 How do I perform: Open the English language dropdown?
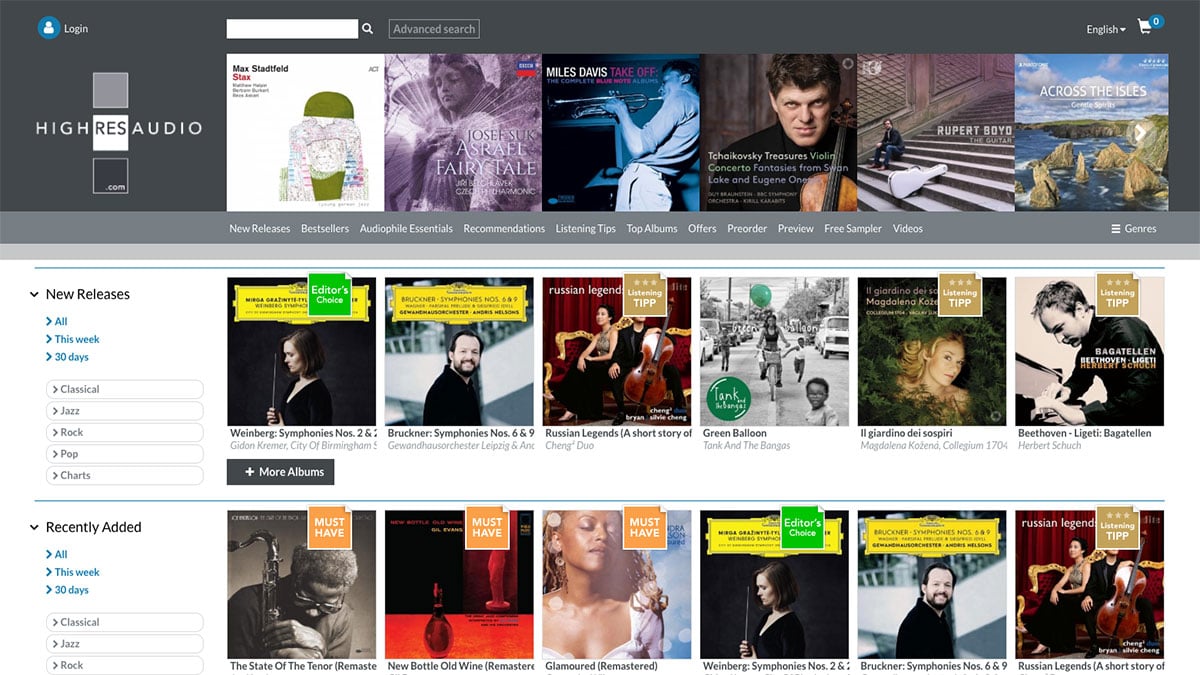coord(1106,29)
